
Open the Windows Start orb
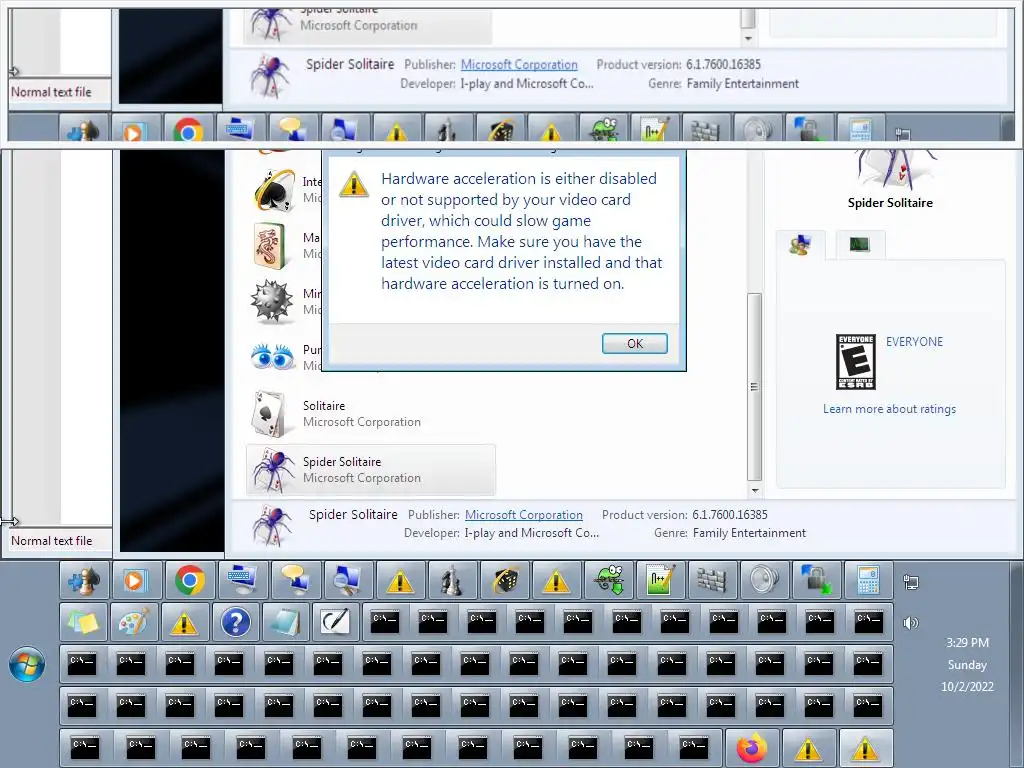click(x=27, y=664)
